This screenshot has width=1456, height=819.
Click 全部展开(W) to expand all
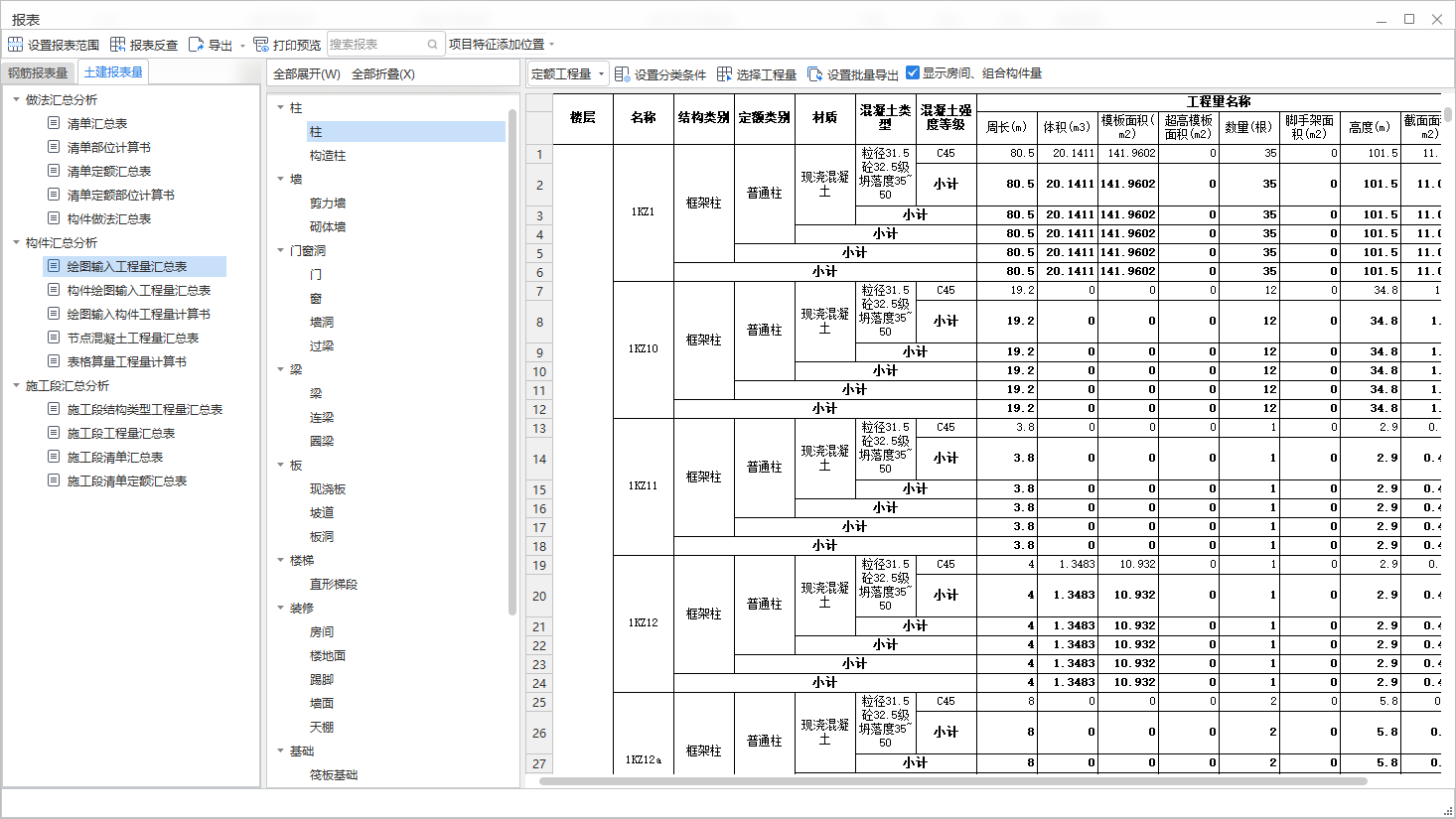tap(307, 74)
